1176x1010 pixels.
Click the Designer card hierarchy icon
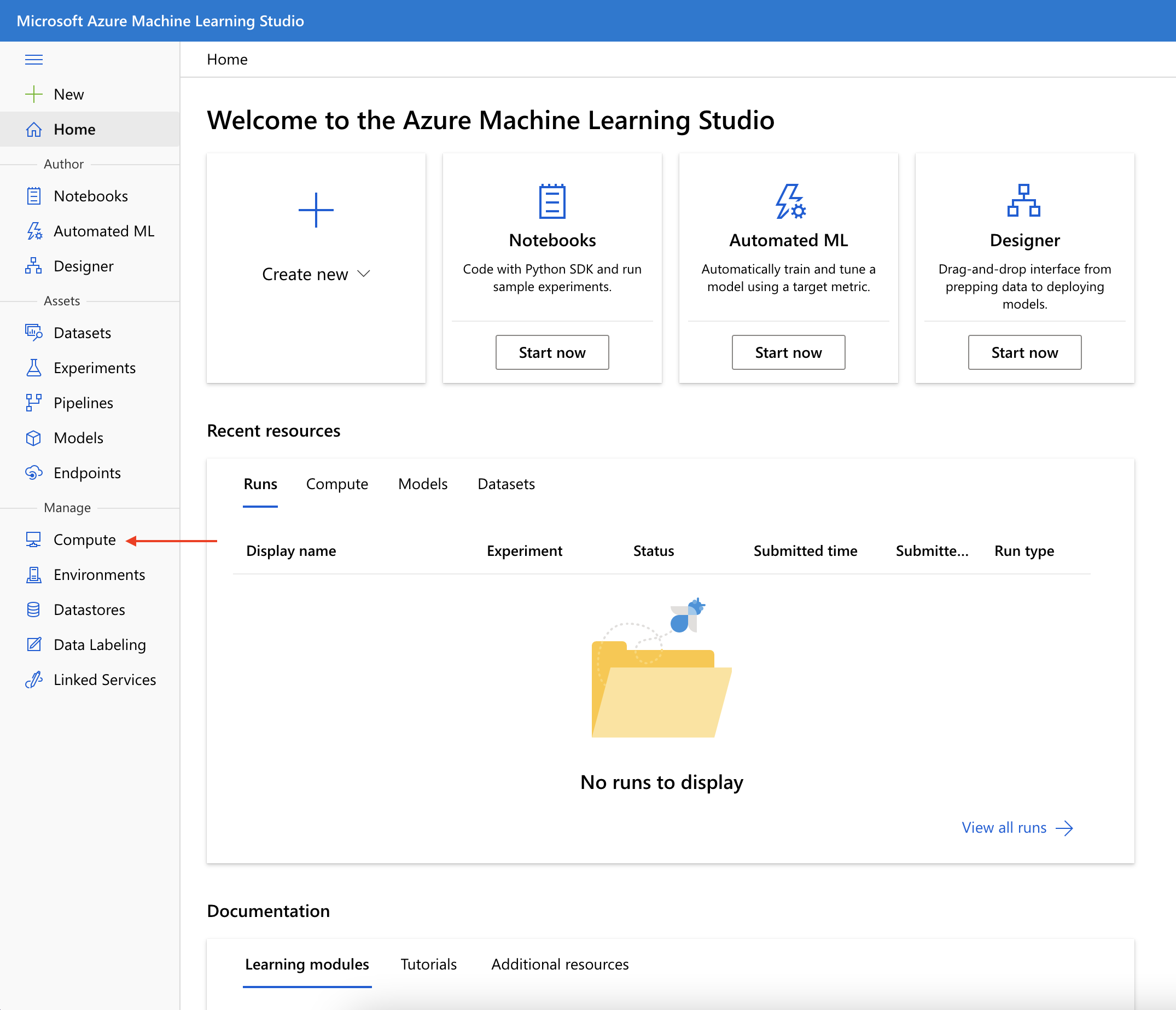click(1024, 200)
